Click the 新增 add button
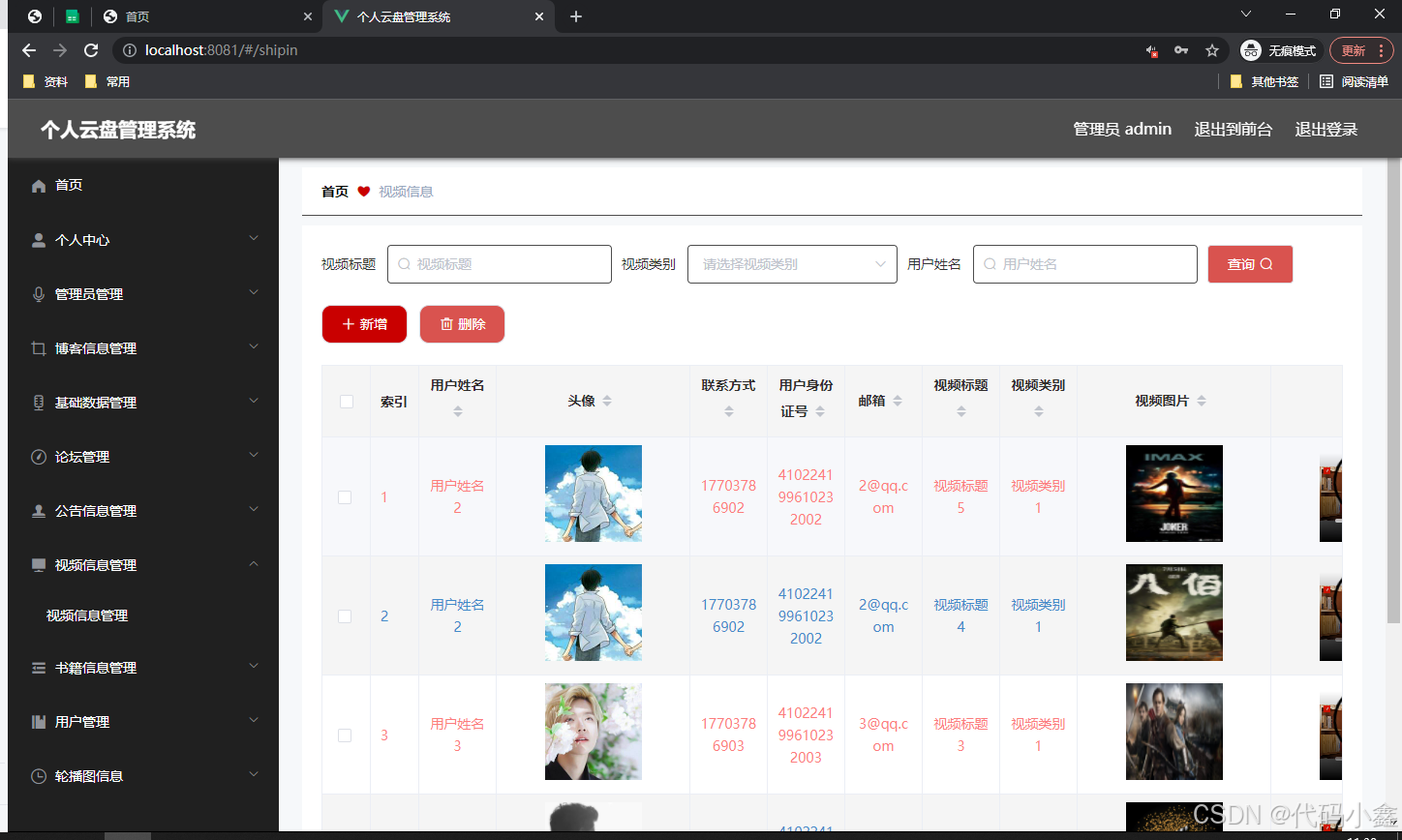The width and height of the screenshot is (1402, 840). (x=364, y=324)
